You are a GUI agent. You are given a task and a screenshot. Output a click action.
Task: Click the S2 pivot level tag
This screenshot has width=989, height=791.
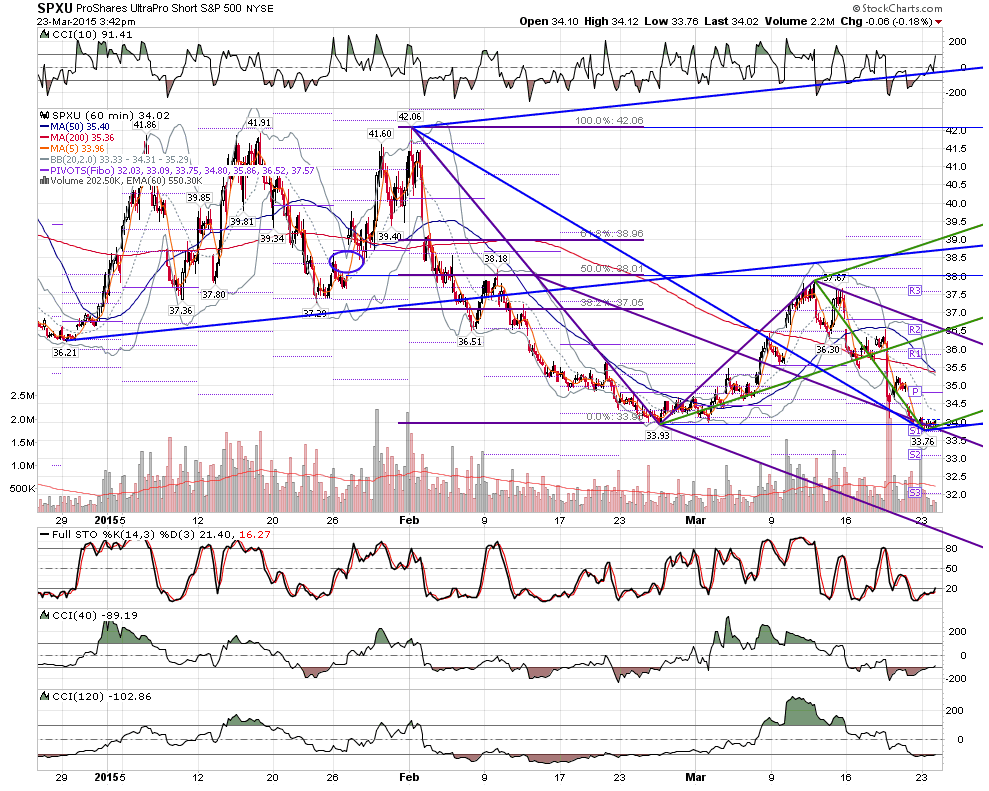coord(915,455)
